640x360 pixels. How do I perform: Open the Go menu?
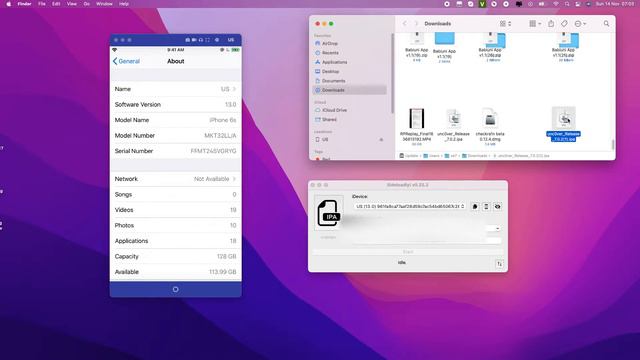(x=87, y=4)
